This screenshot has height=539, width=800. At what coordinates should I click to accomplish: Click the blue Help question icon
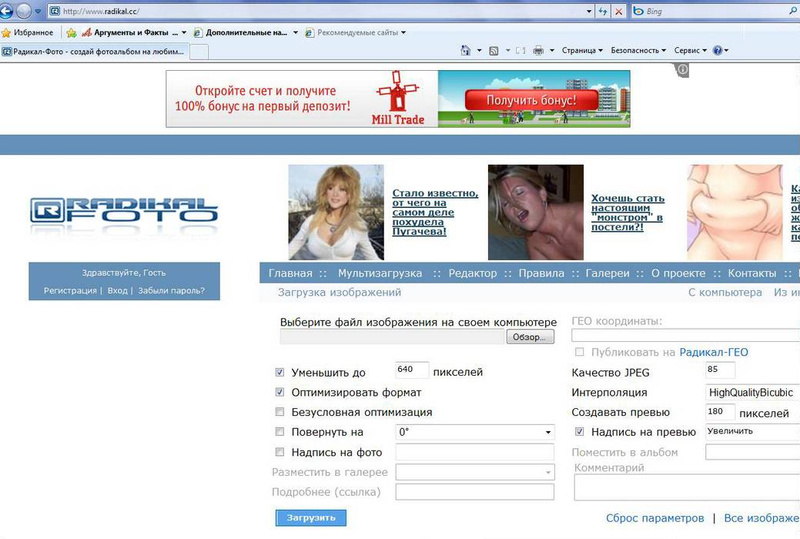tap(717, 50)
